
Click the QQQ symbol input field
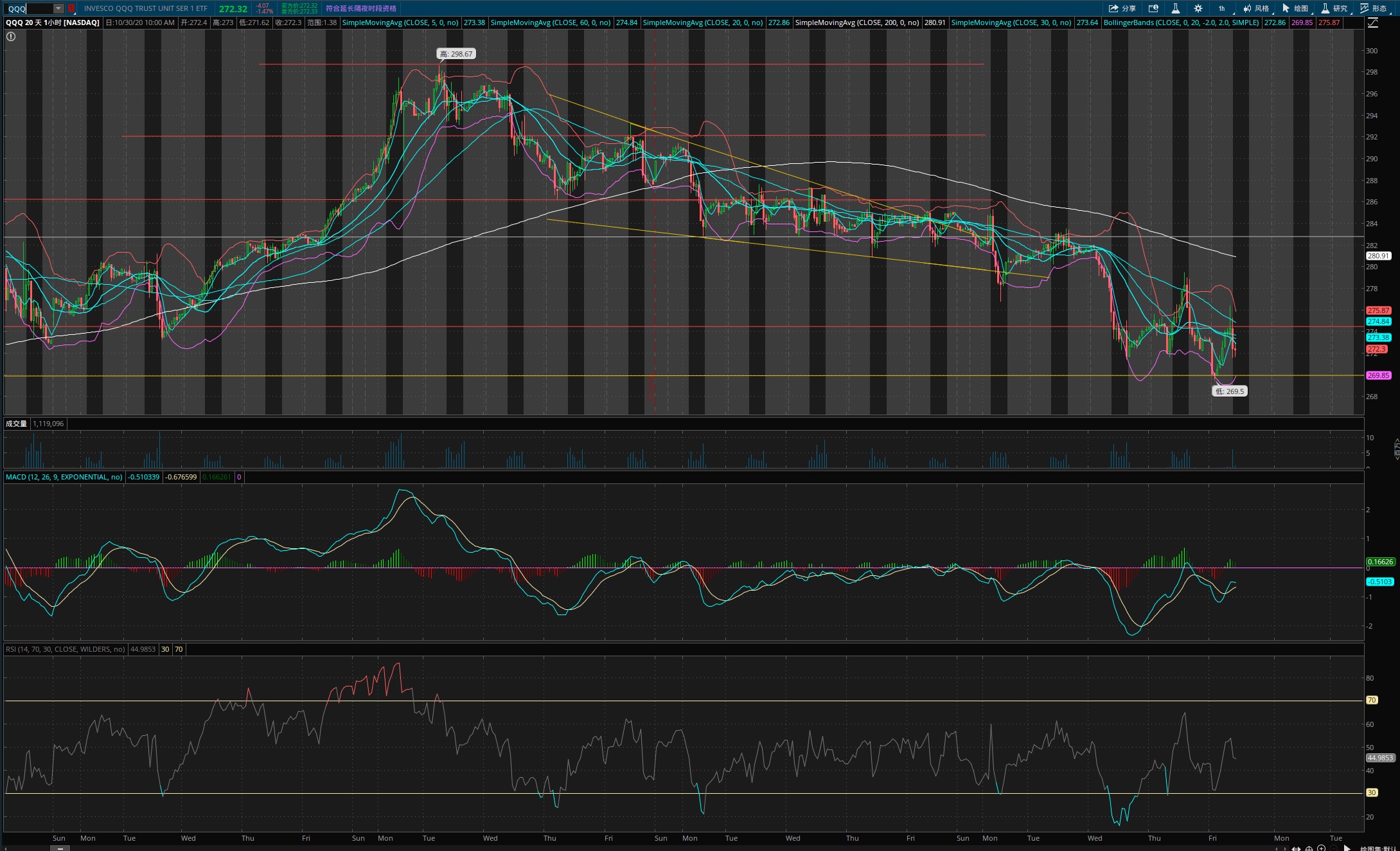(30, 8)
